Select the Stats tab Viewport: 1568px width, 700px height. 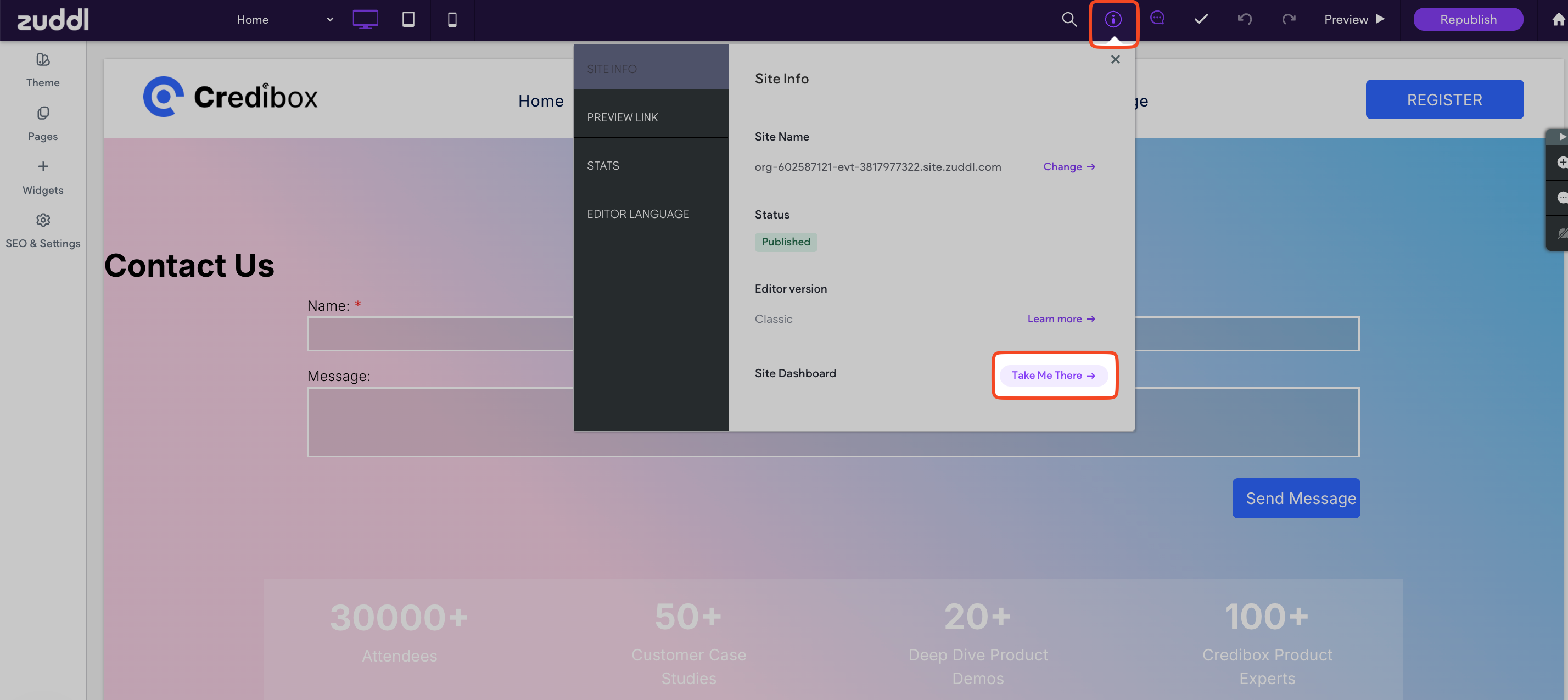(x=603, y=166)
